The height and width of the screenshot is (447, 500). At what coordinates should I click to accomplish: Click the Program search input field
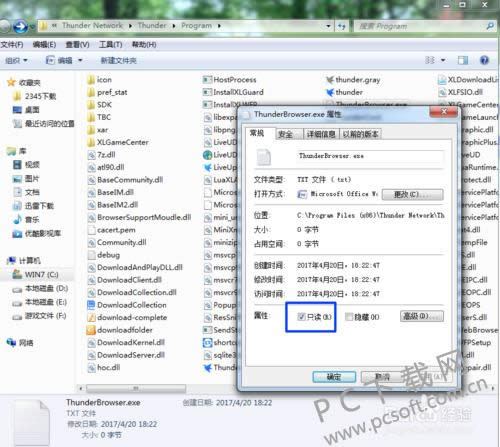tap(420, 26)
